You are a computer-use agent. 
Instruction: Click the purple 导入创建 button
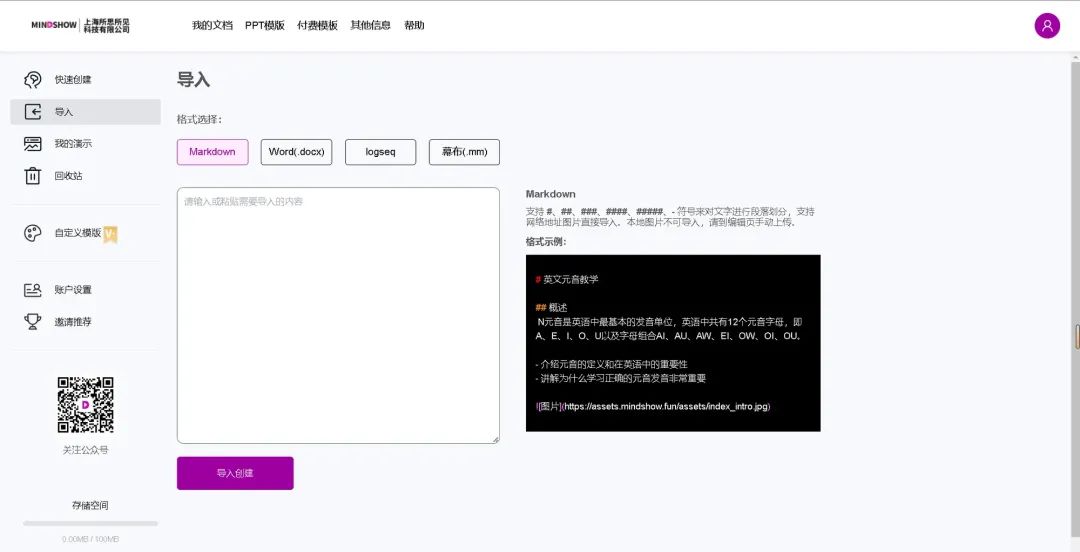pos(235,473)
